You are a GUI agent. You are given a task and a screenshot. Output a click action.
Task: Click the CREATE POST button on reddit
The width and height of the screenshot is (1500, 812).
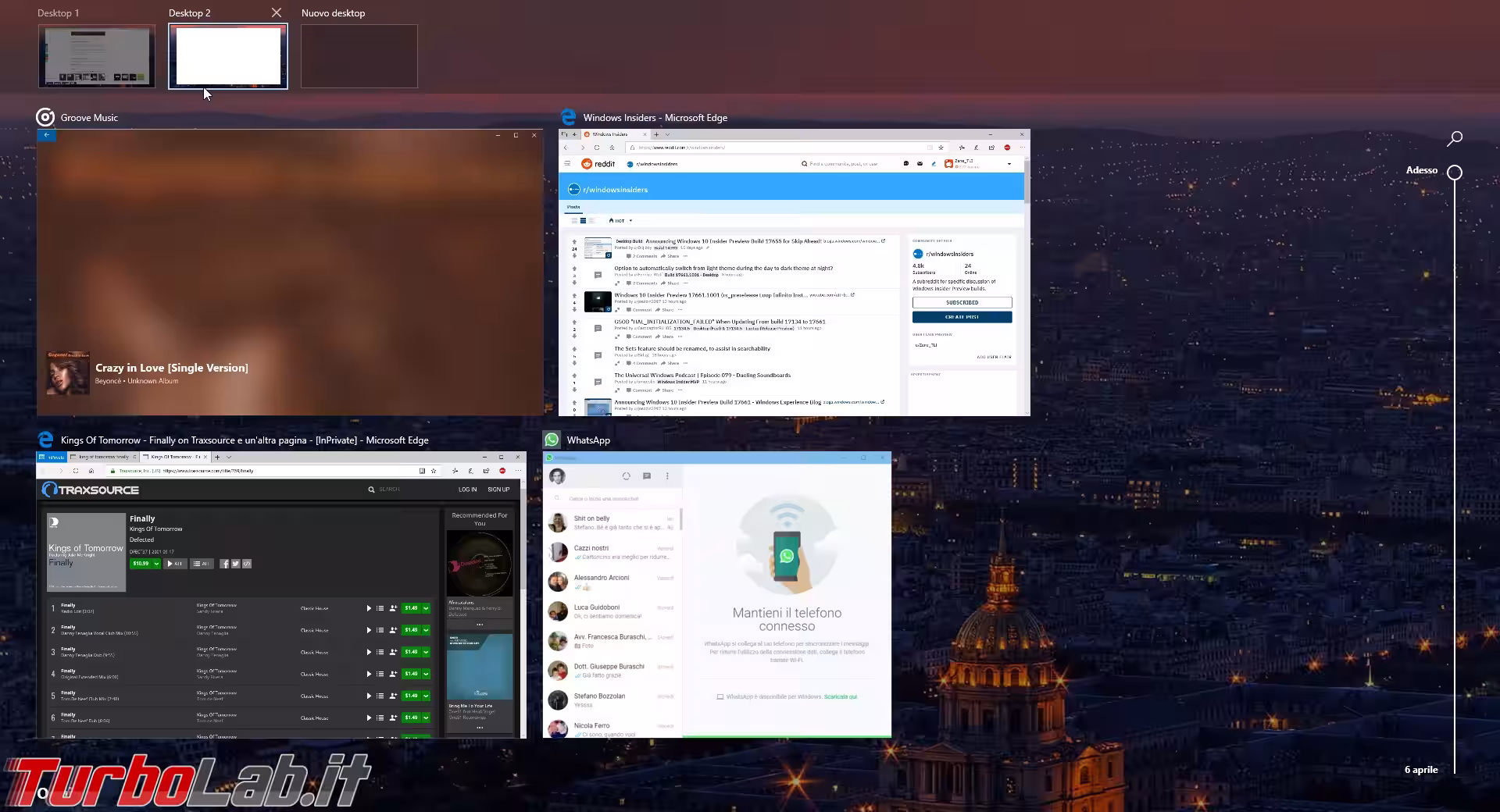click(962, 317)
